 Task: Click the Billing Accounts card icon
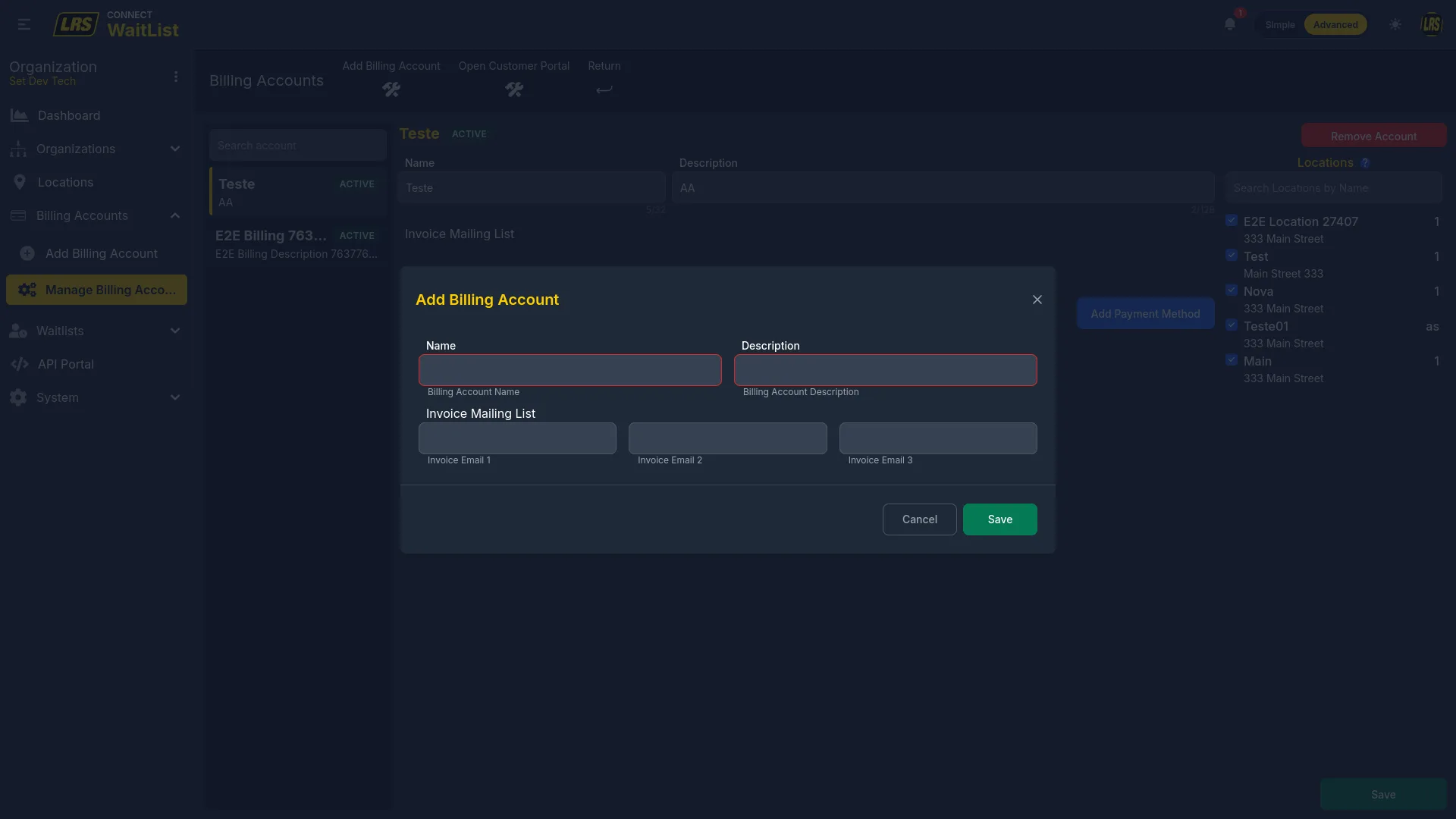click(x=18, y=215)
